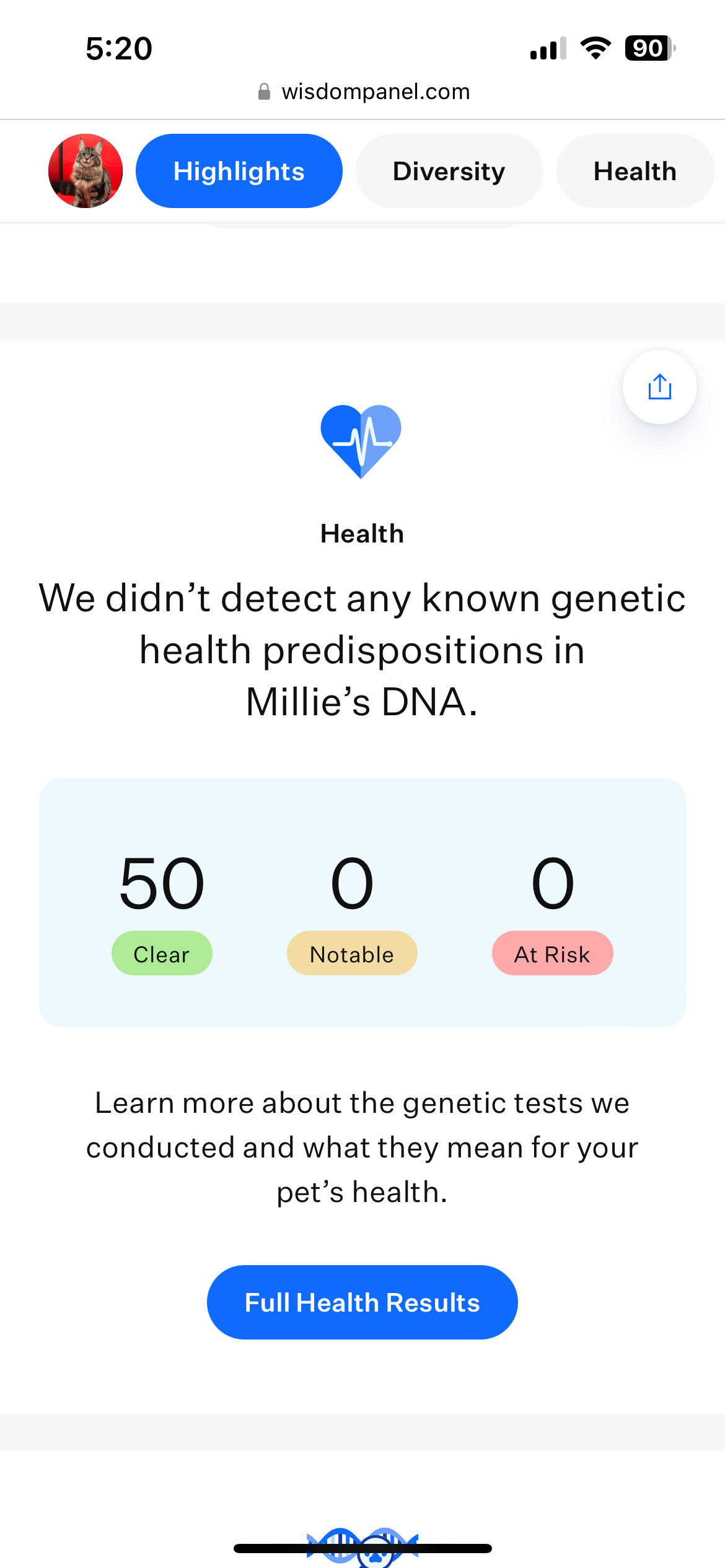This screenshot has height=1568, width=725.
Task: Tap the cellular signal bars icon
Action: [x=548, y=48]
